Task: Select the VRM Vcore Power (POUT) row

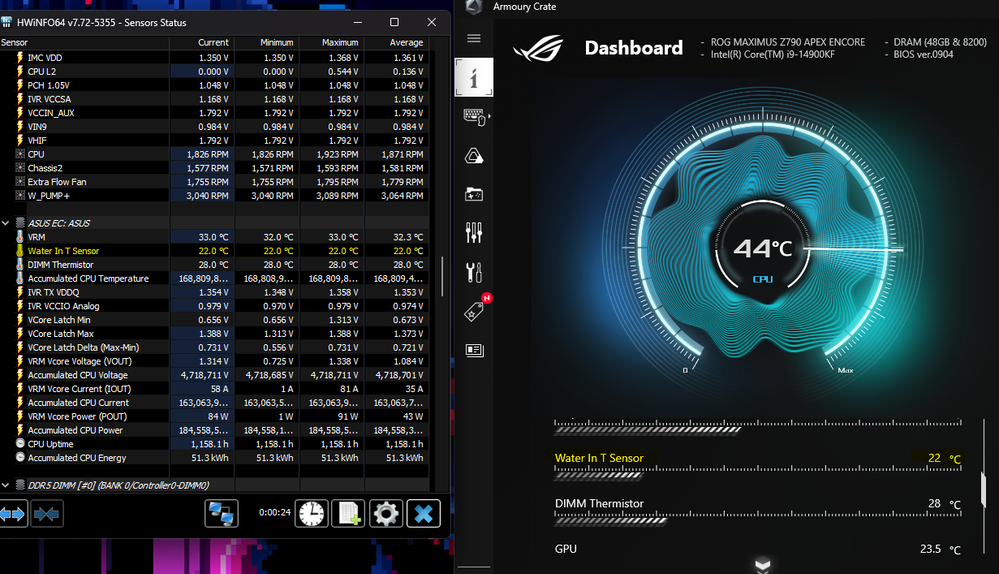Action: (x=214, y=416)
